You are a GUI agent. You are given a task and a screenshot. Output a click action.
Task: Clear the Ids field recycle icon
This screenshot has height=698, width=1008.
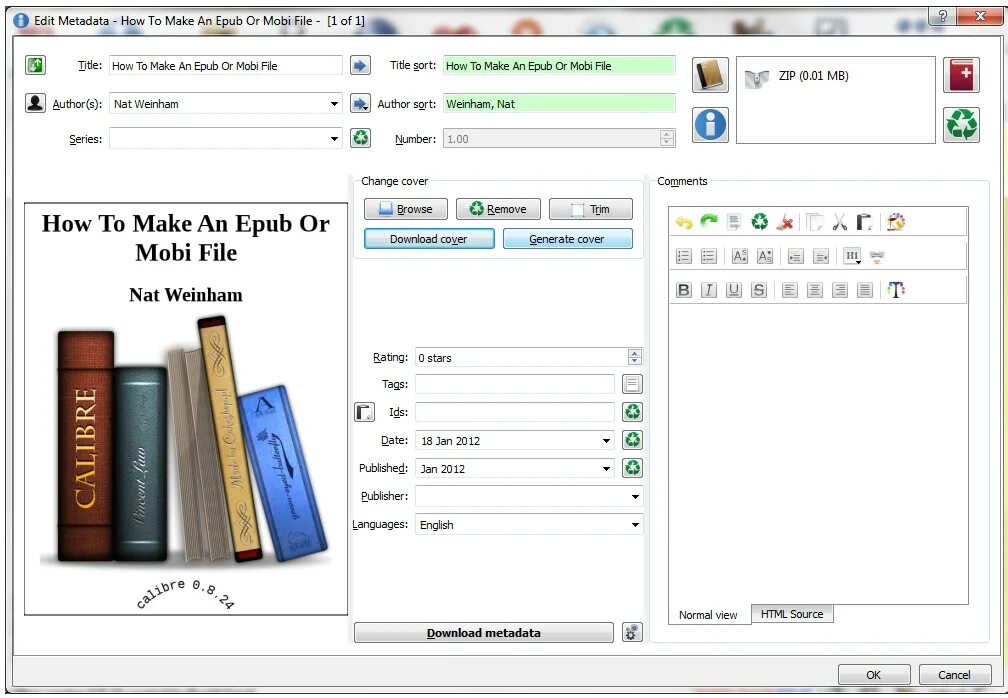click(633, 412)
